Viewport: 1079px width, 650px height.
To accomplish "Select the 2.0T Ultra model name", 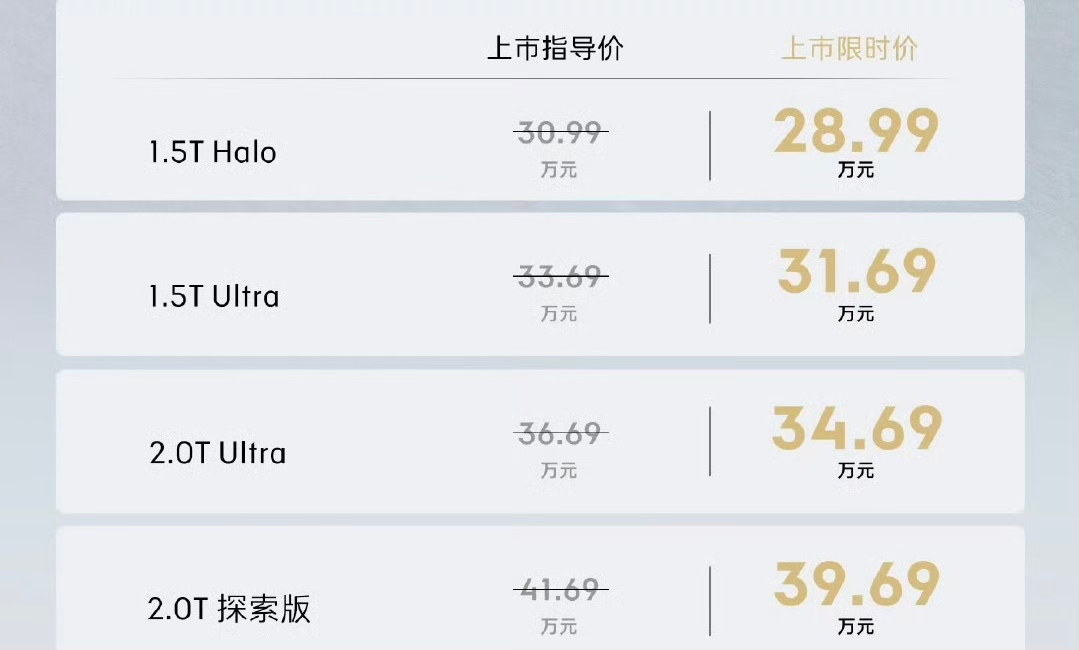I will (217, 453).
